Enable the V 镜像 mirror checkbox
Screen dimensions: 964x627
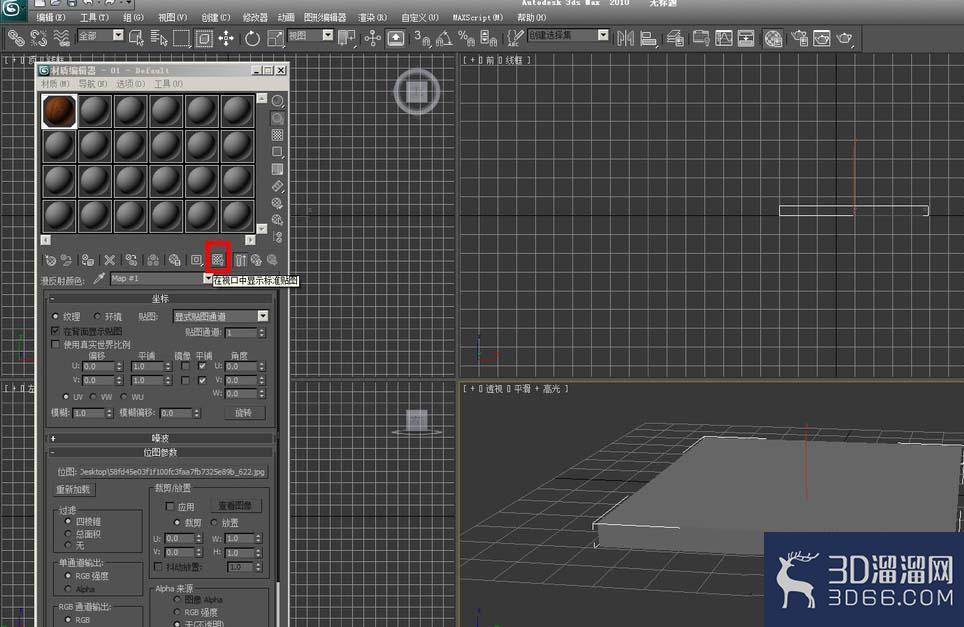click(185, 381)
